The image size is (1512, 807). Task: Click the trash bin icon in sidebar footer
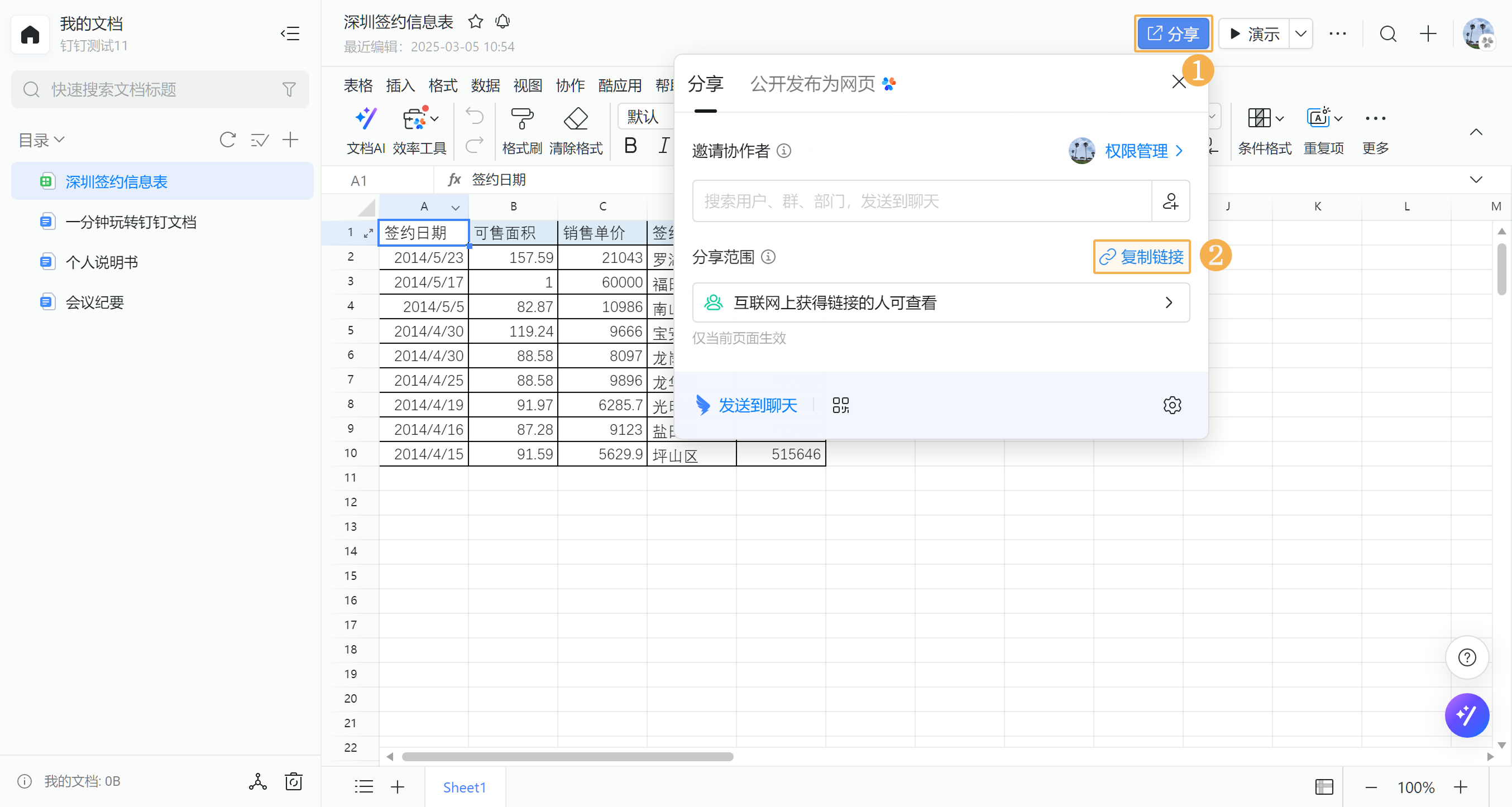point(294,781)
